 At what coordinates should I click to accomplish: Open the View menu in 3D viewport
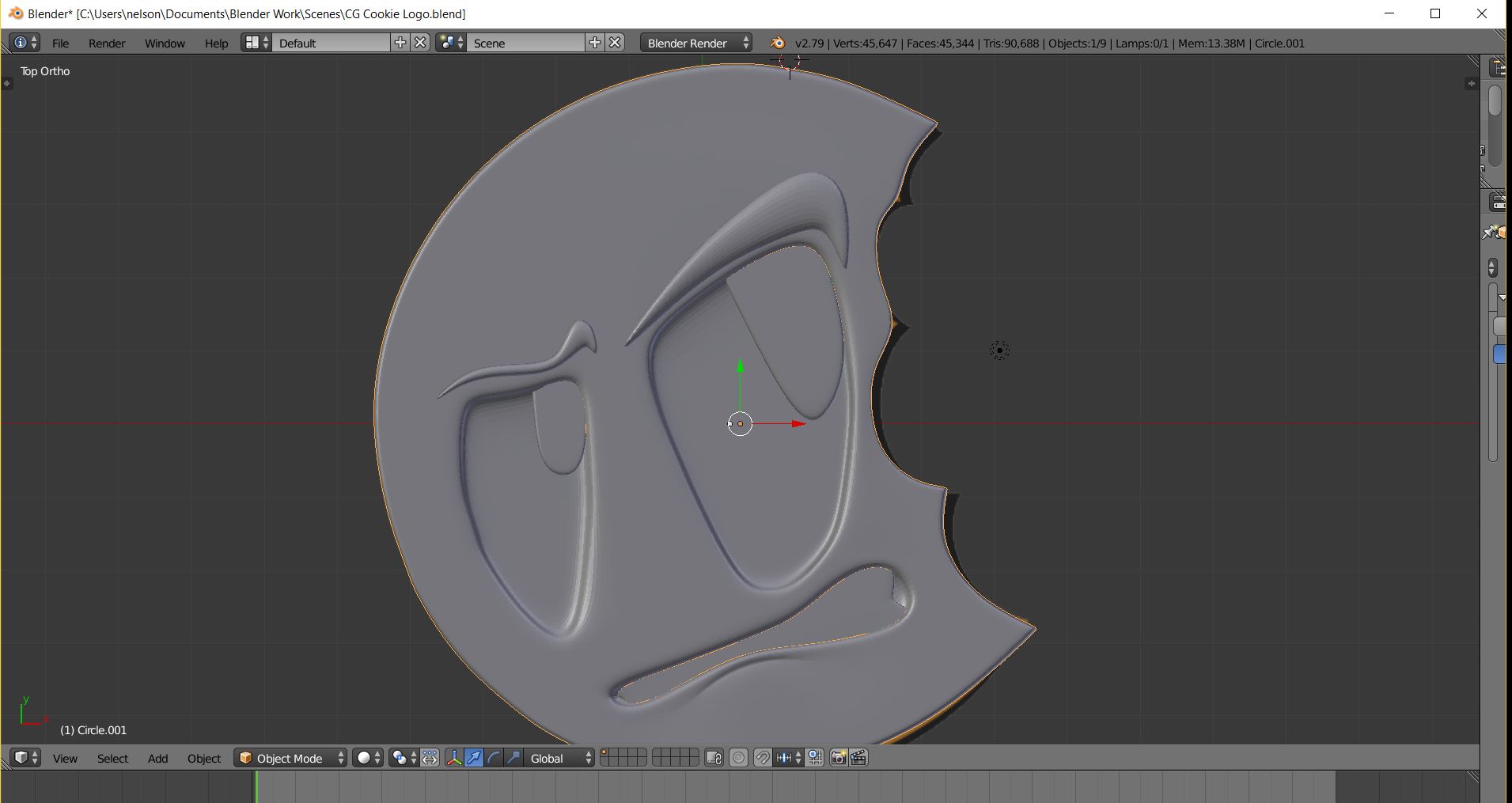(65, 759)
